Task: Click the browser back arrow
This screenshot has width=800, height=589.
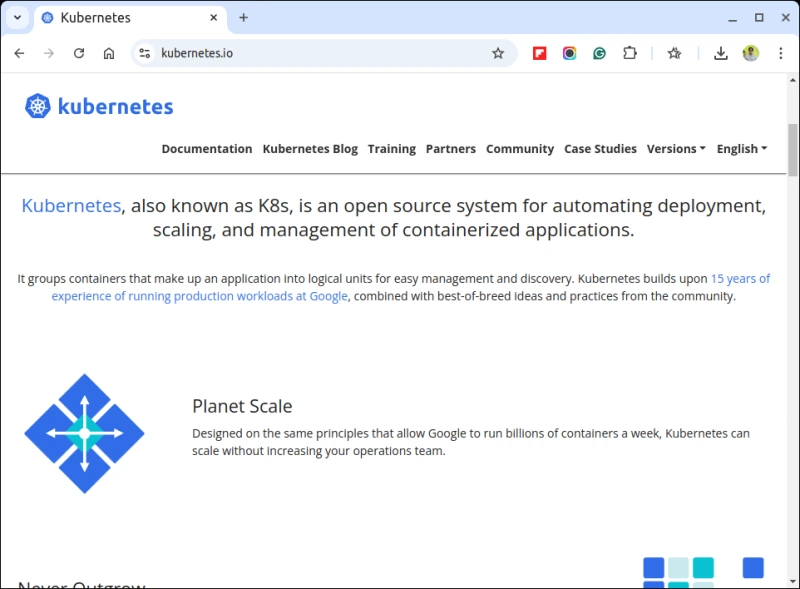Action: [19, 53]
